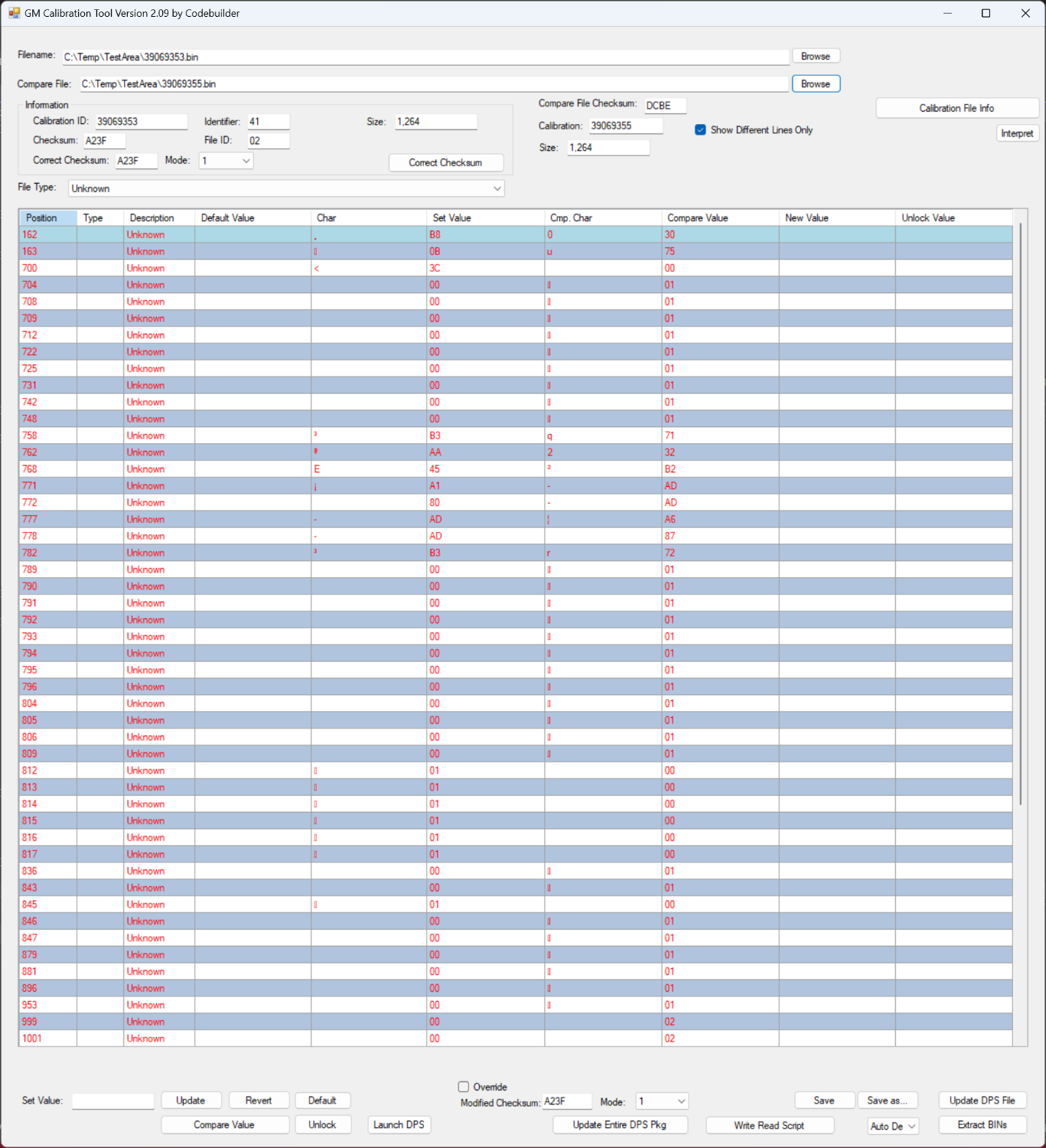Click the Interpret button
The image size is (1046, 1148).
[1017, 133]
